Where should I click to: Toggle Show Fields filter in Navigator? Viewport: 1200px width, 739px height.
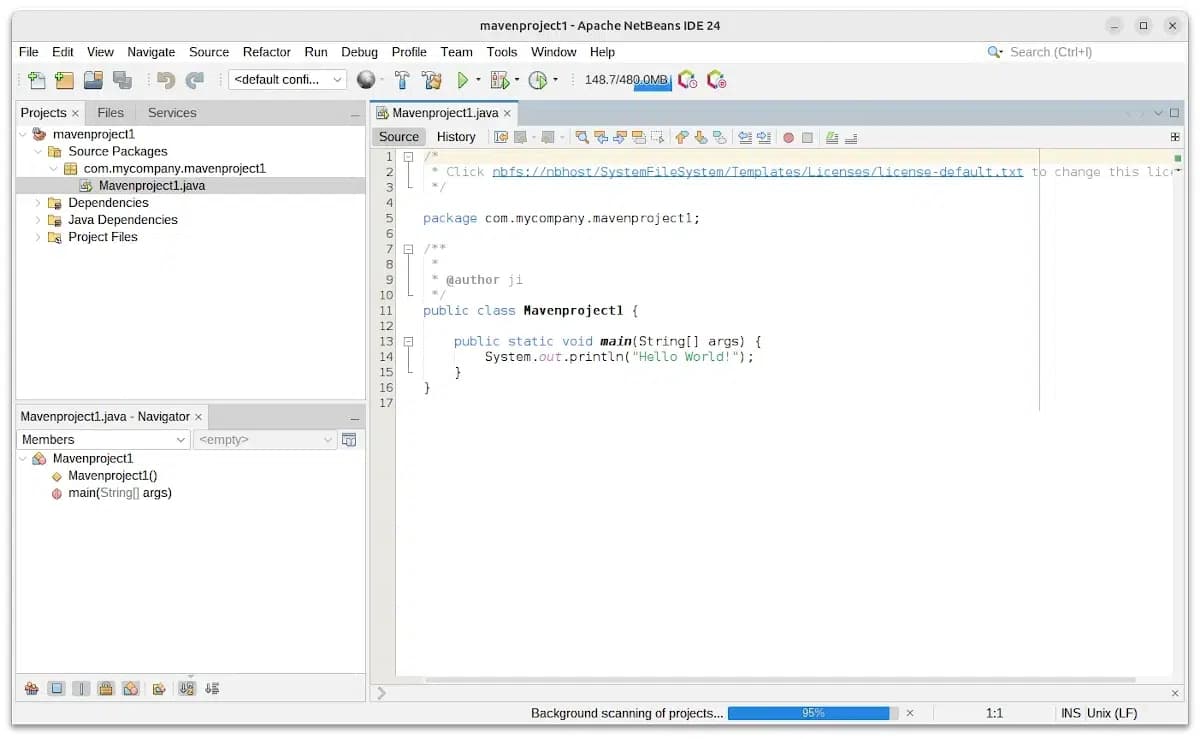pyautogui.click(x=56, y=688)
